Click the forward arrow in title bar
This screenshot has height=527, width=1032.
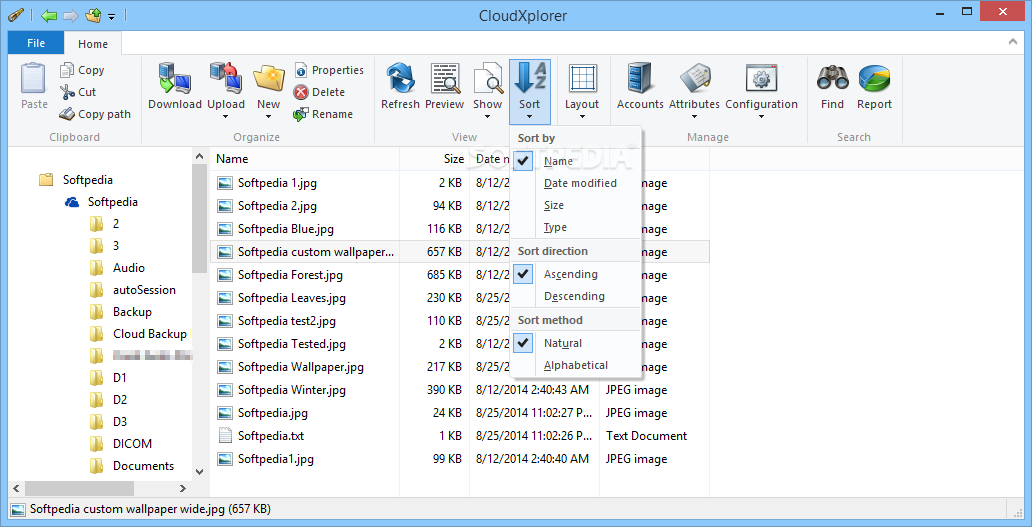tap(70, 14)
